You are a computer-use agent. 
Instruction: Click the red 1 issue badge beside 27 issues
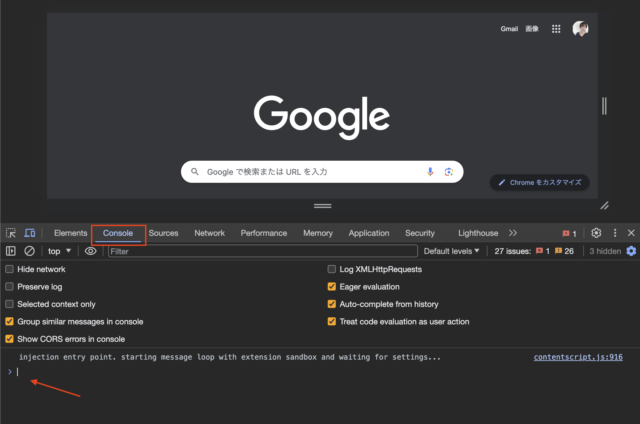pyautogui.click(x=542, y=251)
